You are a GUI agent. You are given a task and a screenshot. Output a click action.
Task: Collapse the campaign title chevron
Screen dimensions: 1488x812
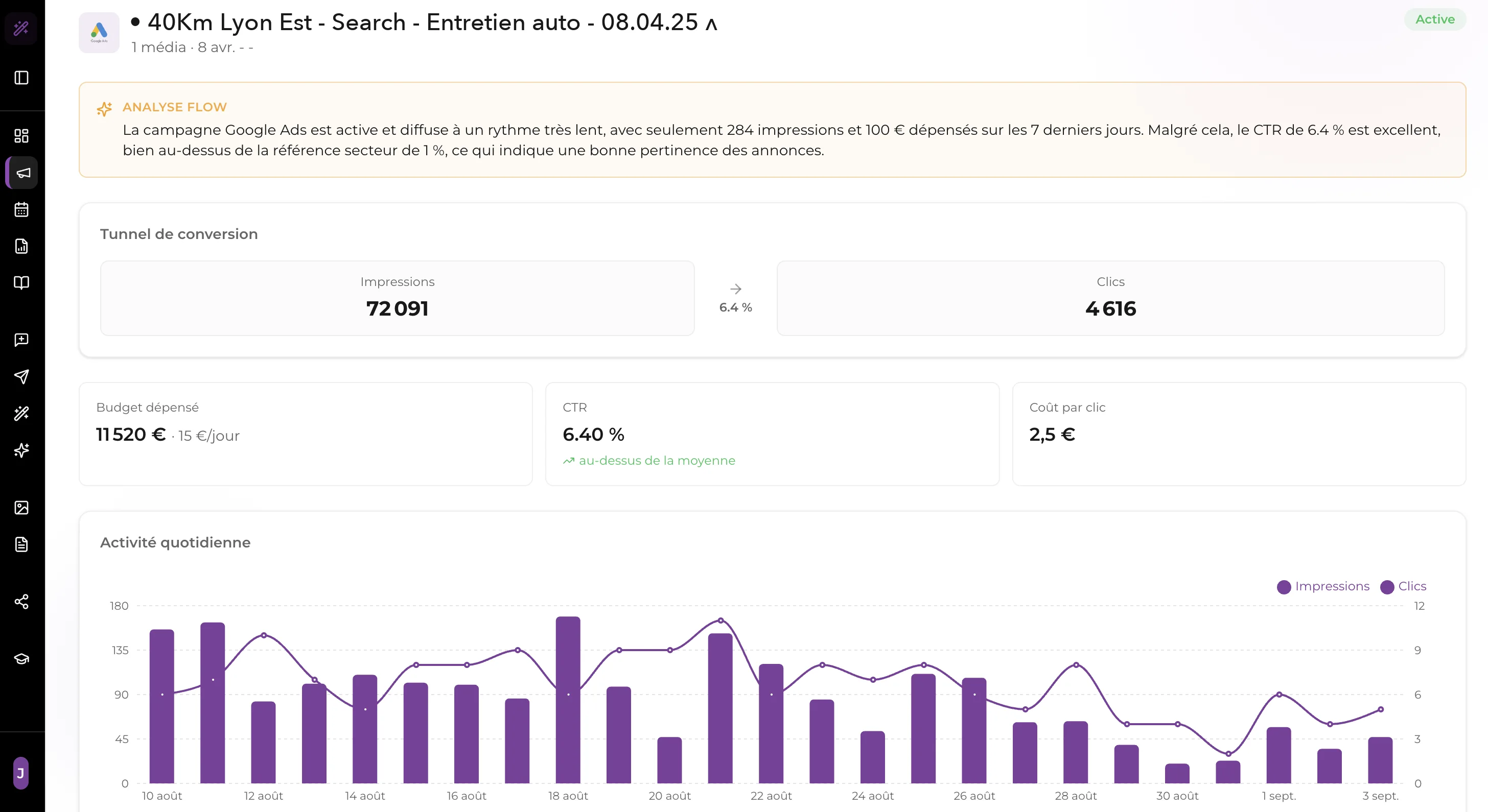click(712, 24)
